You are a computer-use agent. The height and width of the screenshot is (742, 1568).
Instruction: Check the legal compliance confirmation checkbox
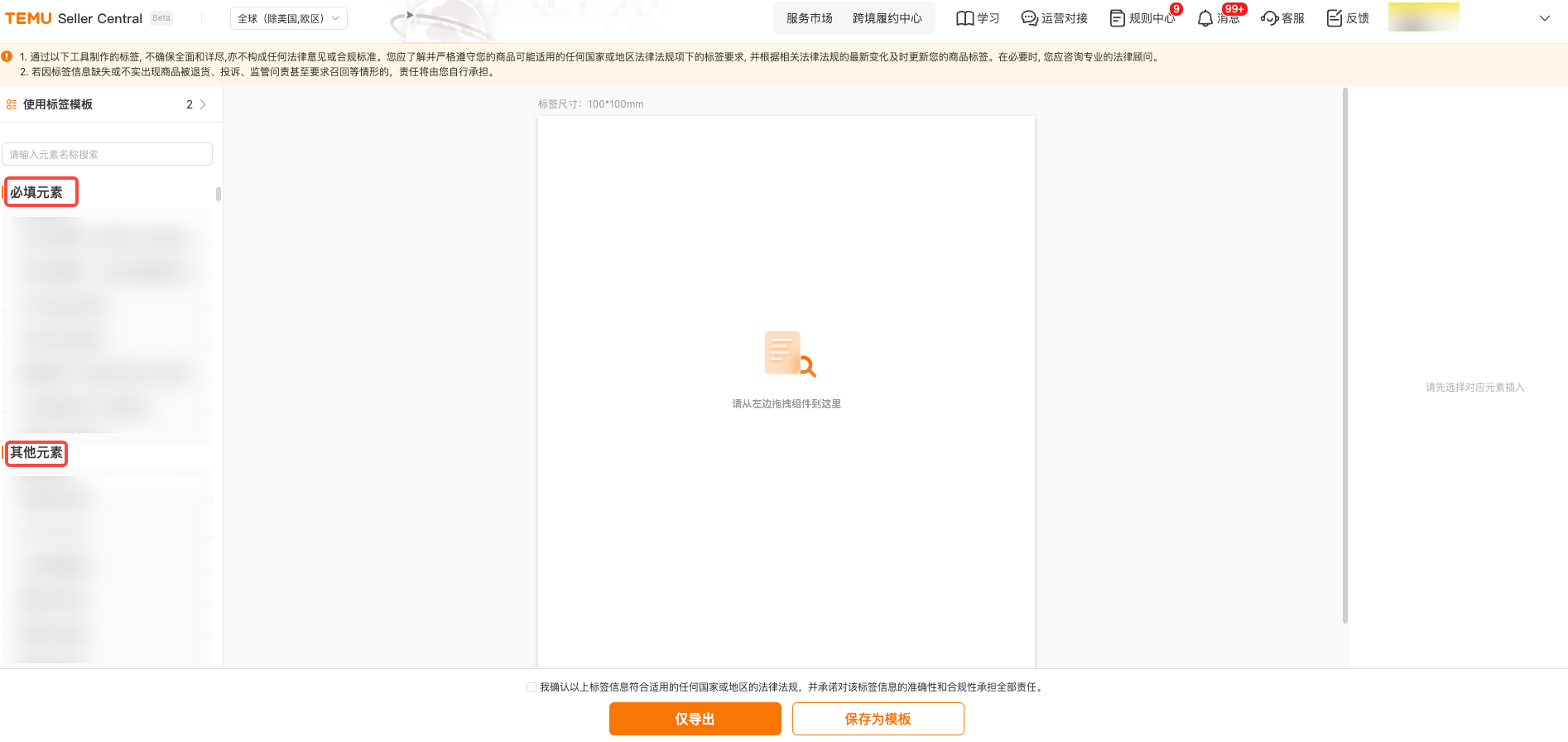pos(531,687)
